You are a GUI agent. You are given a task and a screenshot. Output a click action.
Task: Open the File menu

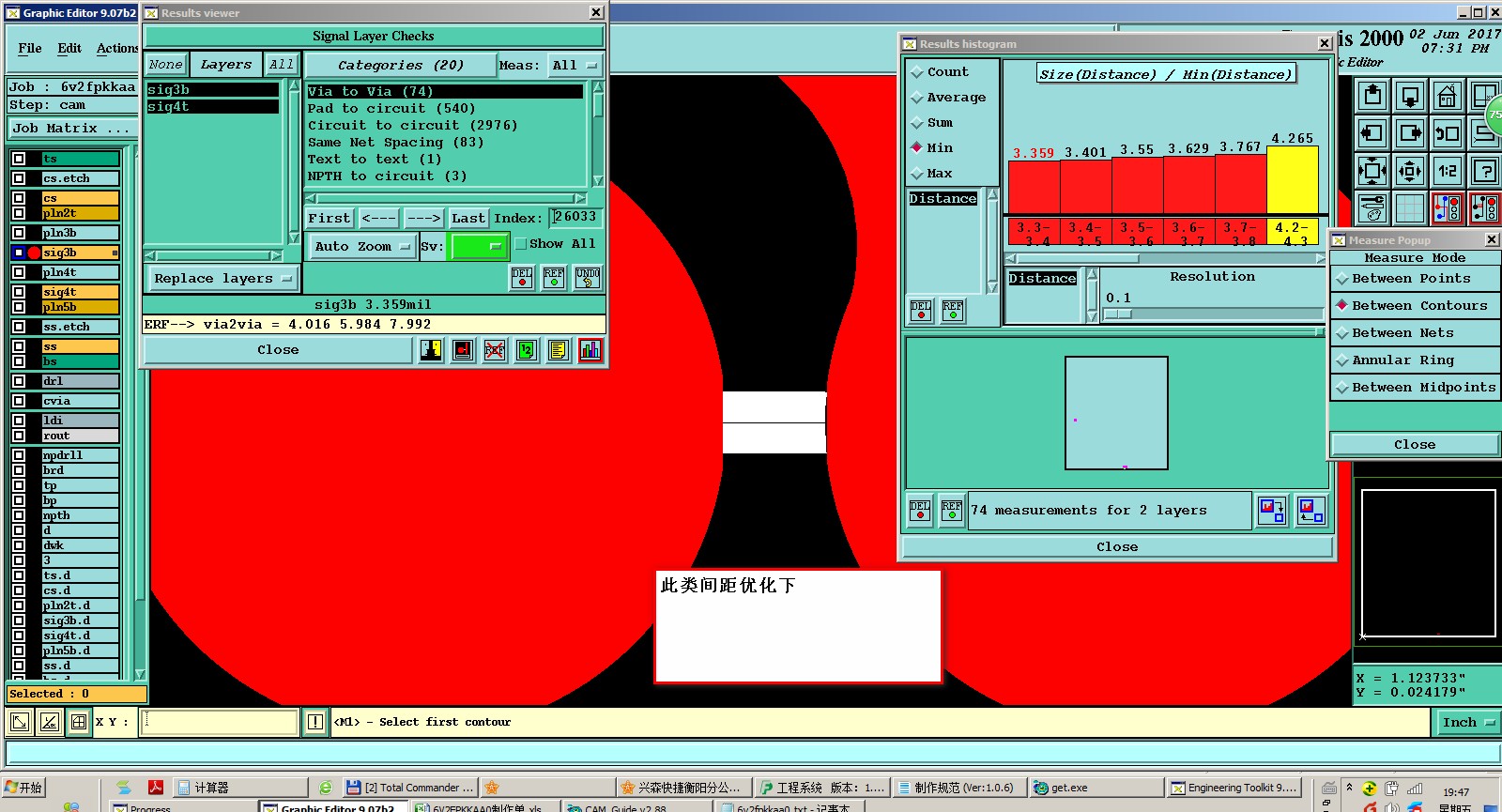(30, 49)
